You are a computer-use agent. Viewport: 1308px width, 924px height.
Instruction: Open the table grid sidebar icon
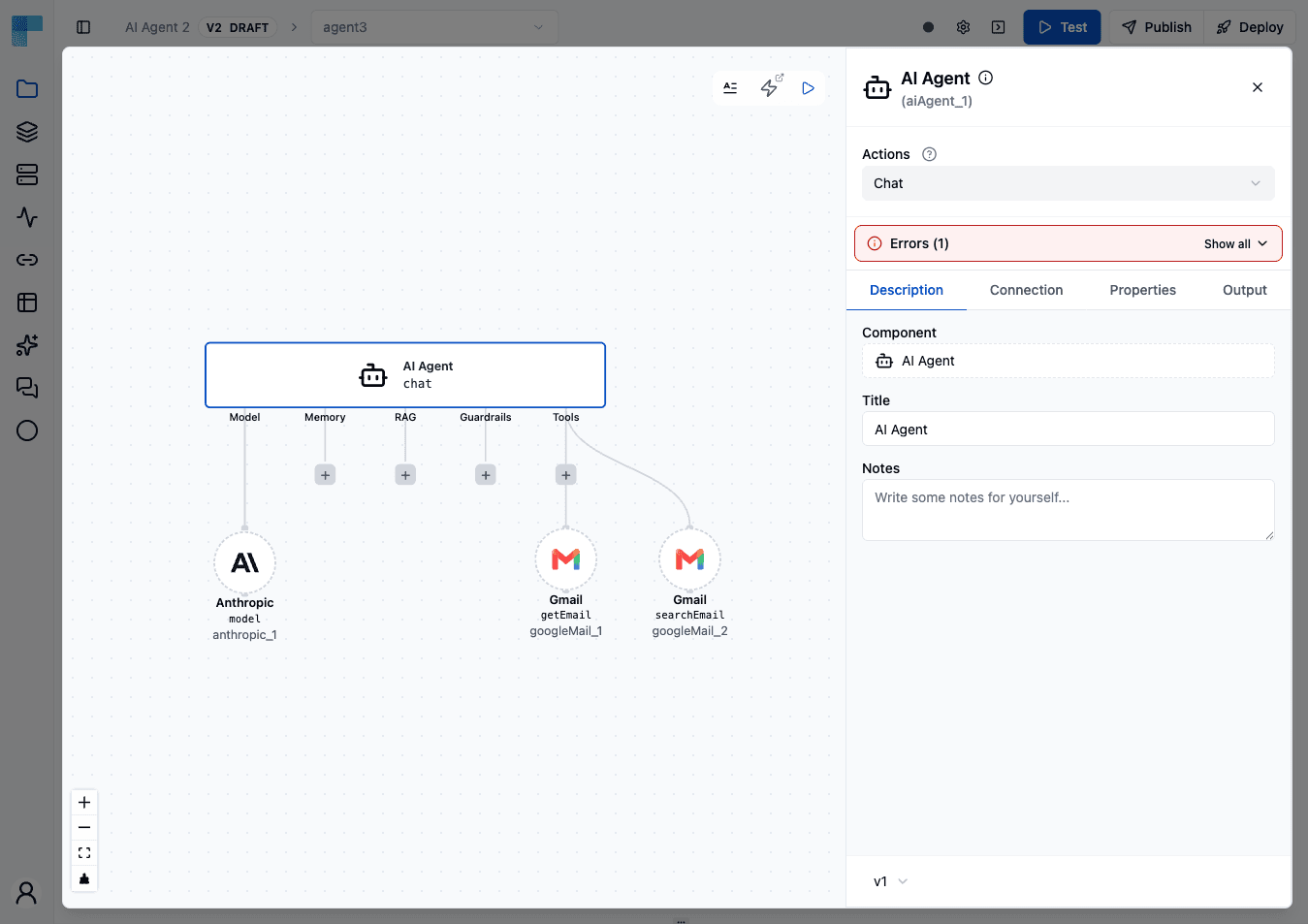[x=27, y=303]
